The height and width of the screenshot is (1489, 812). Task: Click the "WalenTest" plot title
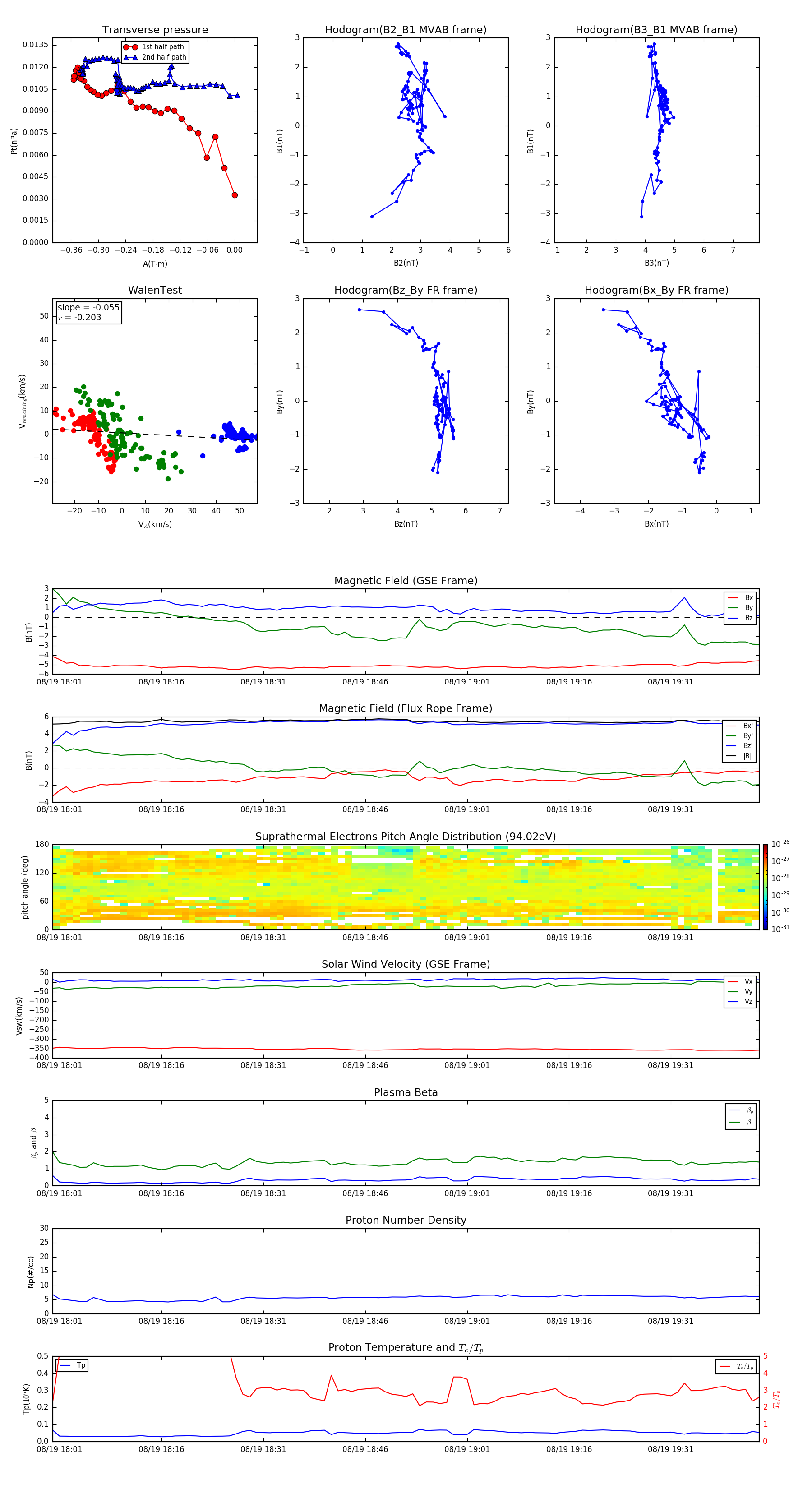coord(155,290)
